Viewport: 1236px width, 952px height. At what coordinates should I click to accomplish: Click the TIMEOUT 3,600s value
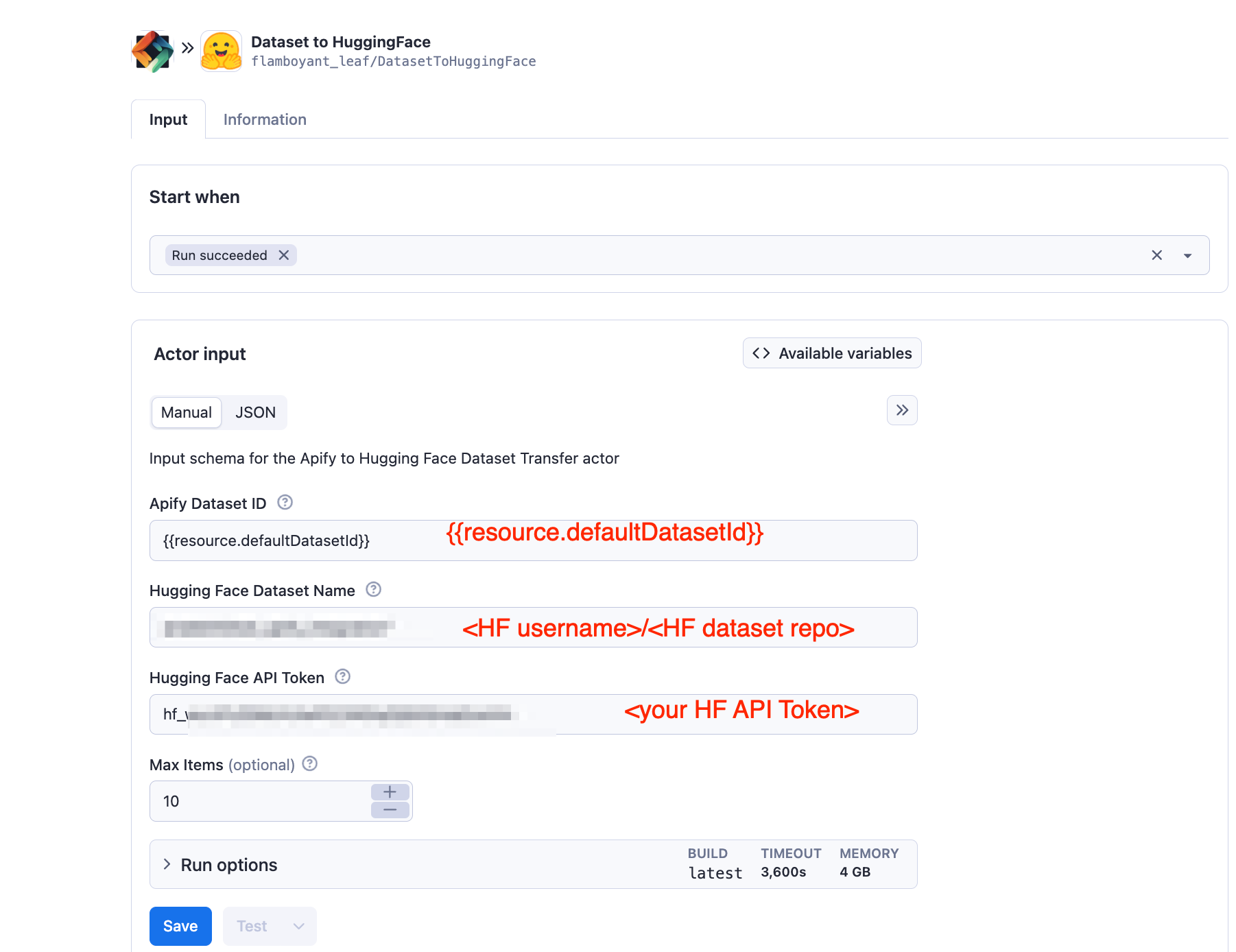783,872
